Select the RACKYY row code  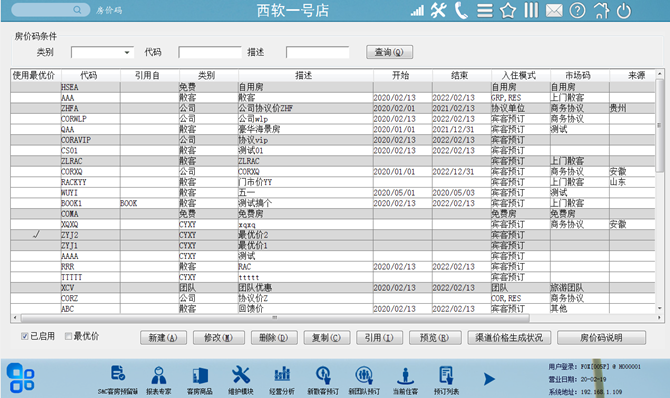[73, 182]
